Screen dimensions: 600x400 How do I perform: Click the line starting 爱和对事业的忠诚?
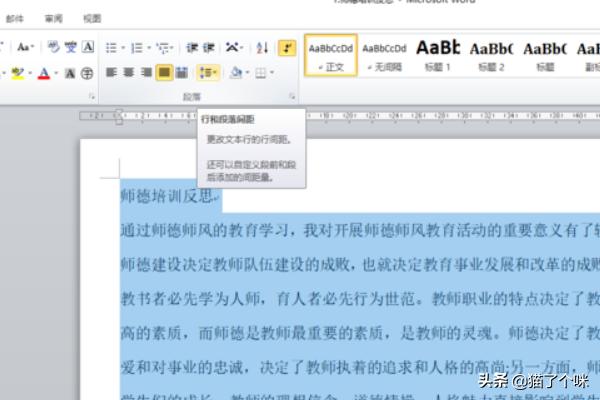(x=360, y=368)
